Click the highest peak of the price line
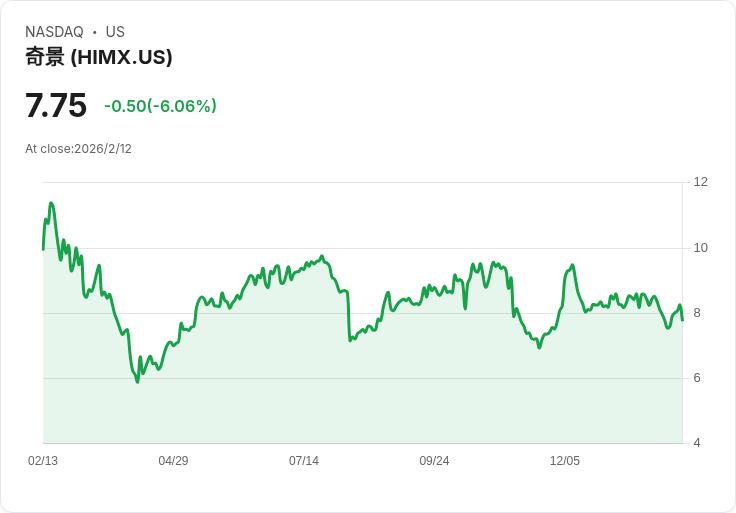 click(x=51, y=203)
